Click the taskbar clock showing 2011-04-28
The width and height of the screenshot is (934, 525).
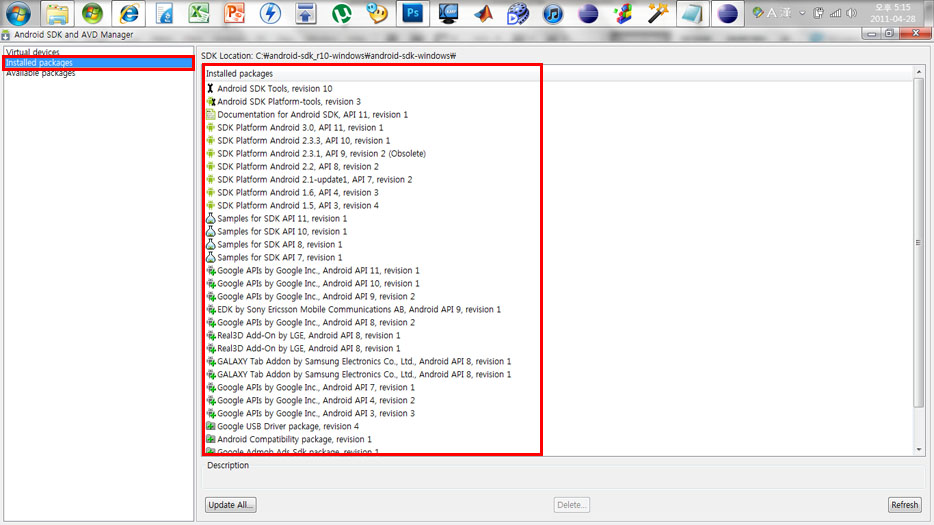[x=892, y=13]
